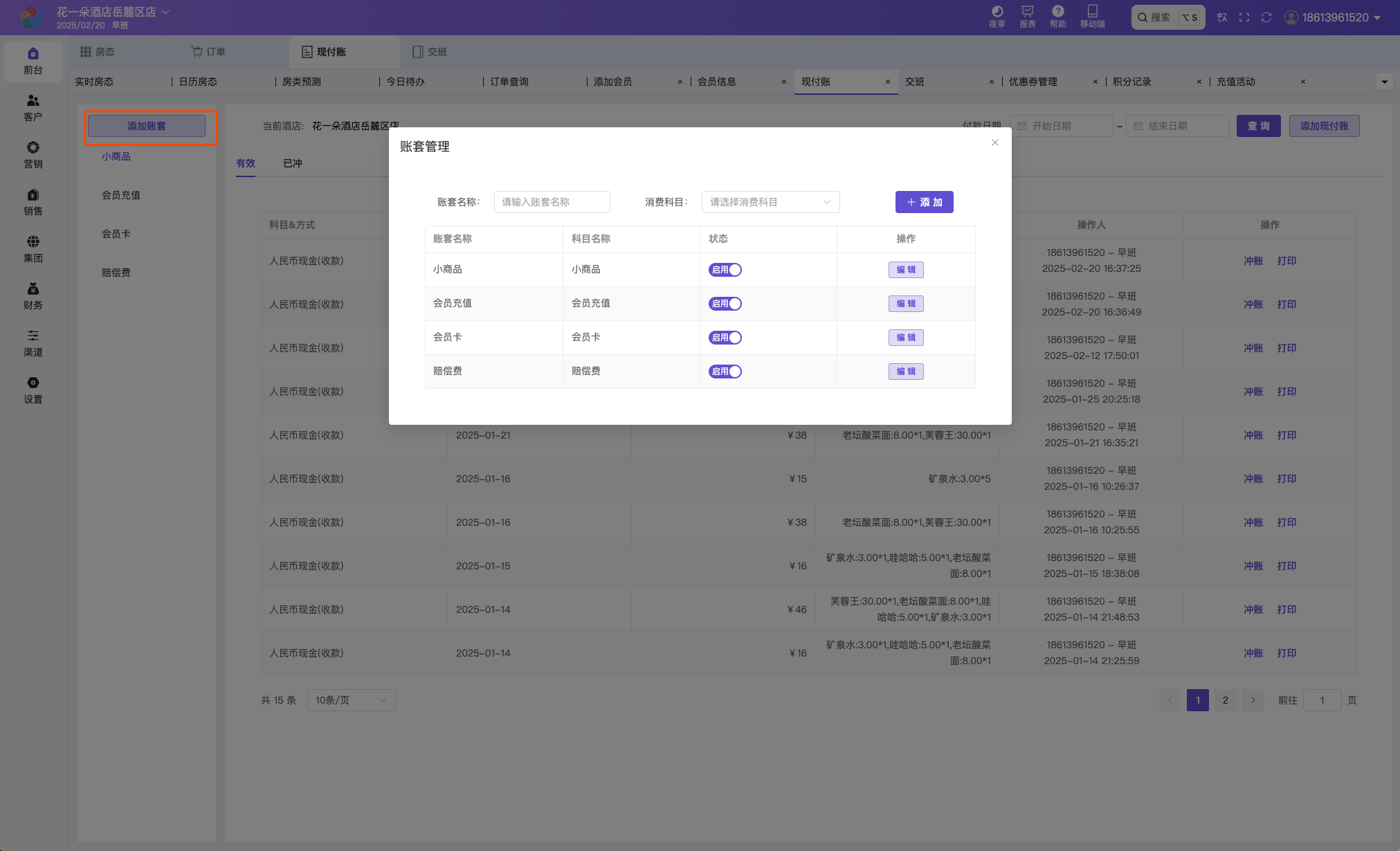Expand the hotel name switcher 花一朵酒店岳麓区店
Screen dimensions: 1400x851
tap(113, 12)
